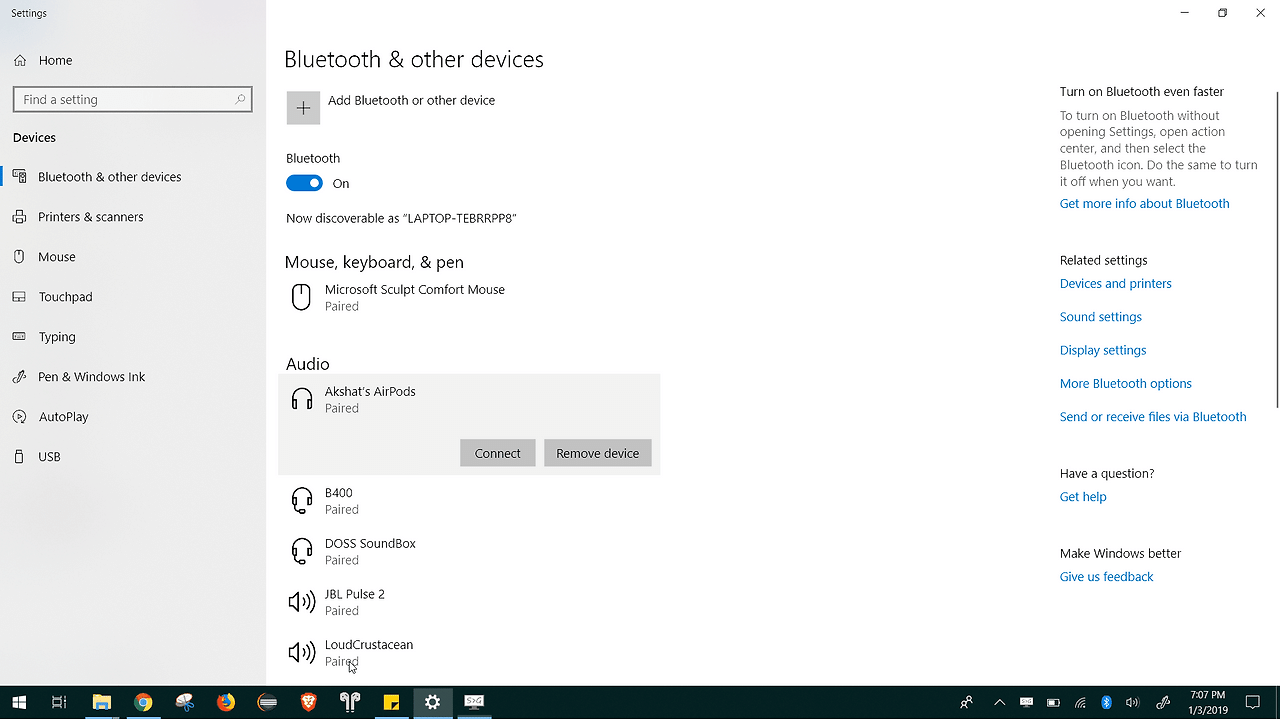Click Send or receive files via Bluetooth
The image size is (1280, 719).
pyautogui.click(x=1152, y=417)
